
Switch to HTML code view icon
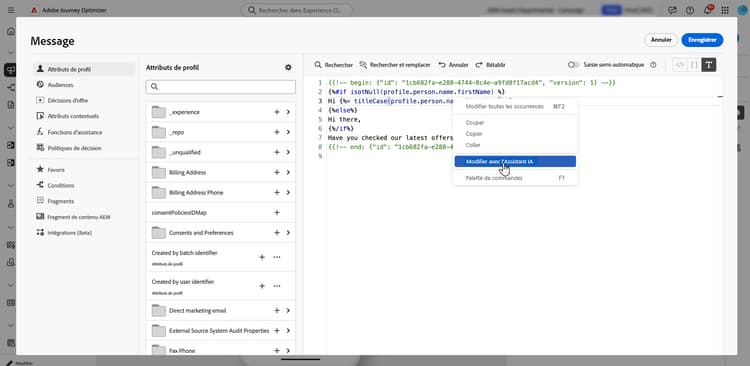point(679,65)
